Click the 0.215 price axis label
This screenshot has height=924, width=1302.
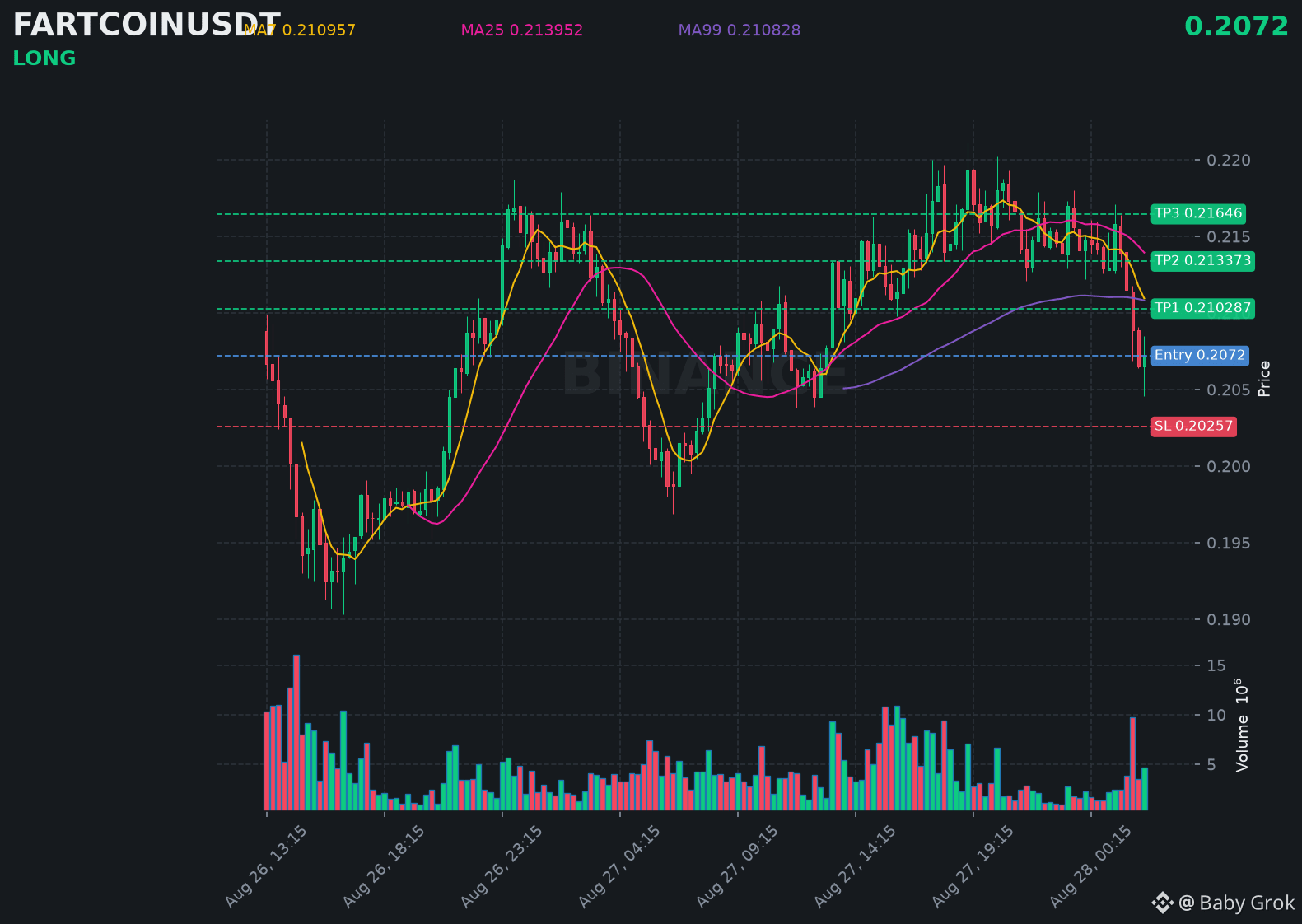point(1228,236)
